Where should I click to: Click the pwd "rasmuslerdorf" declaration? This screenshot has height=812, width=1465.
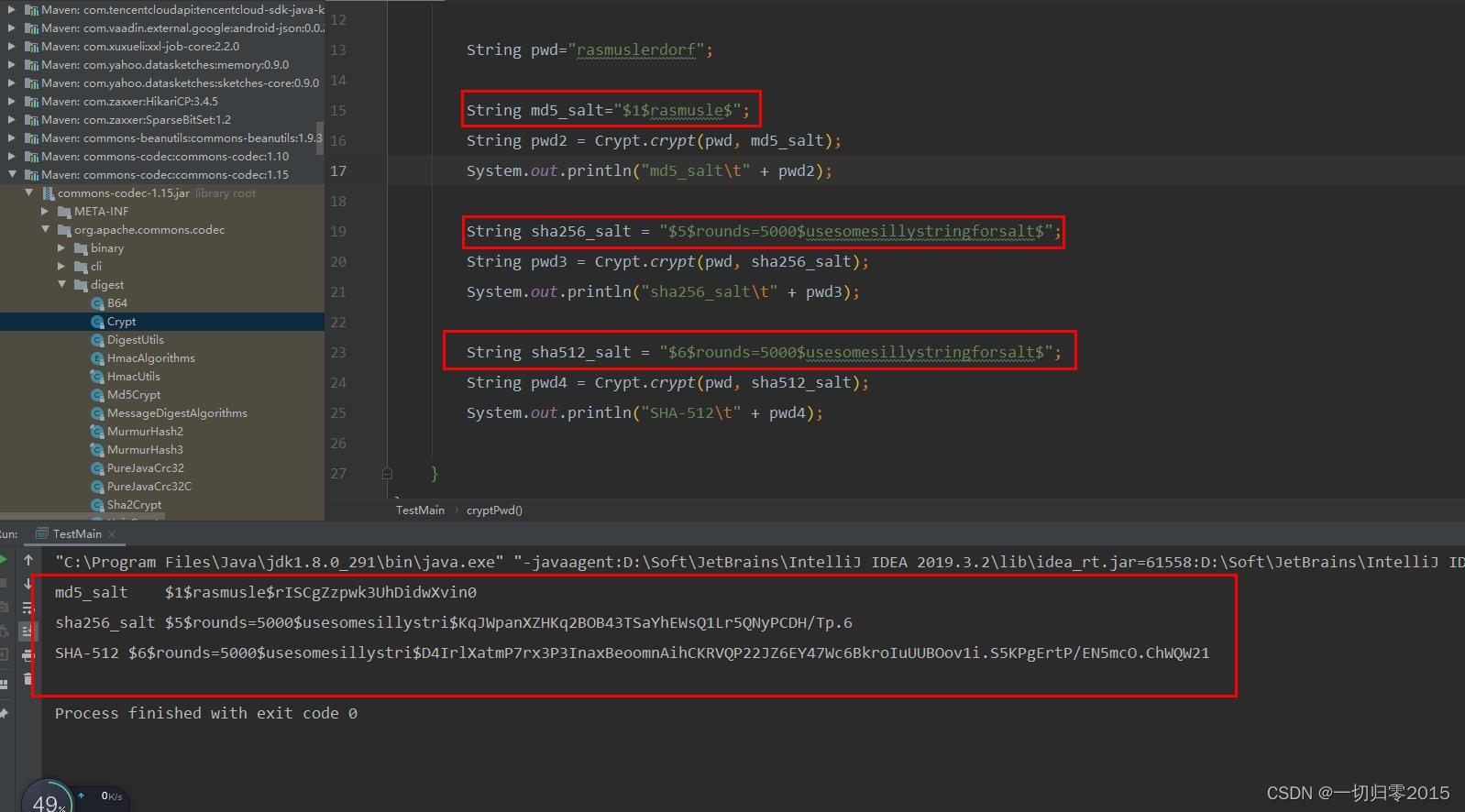tap(589, 49)
